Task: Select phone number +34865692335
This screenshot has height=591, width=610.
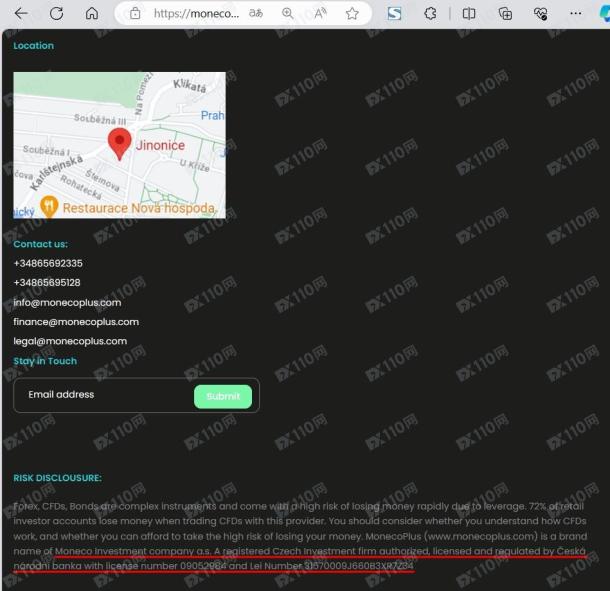Action: click(48, 263)
